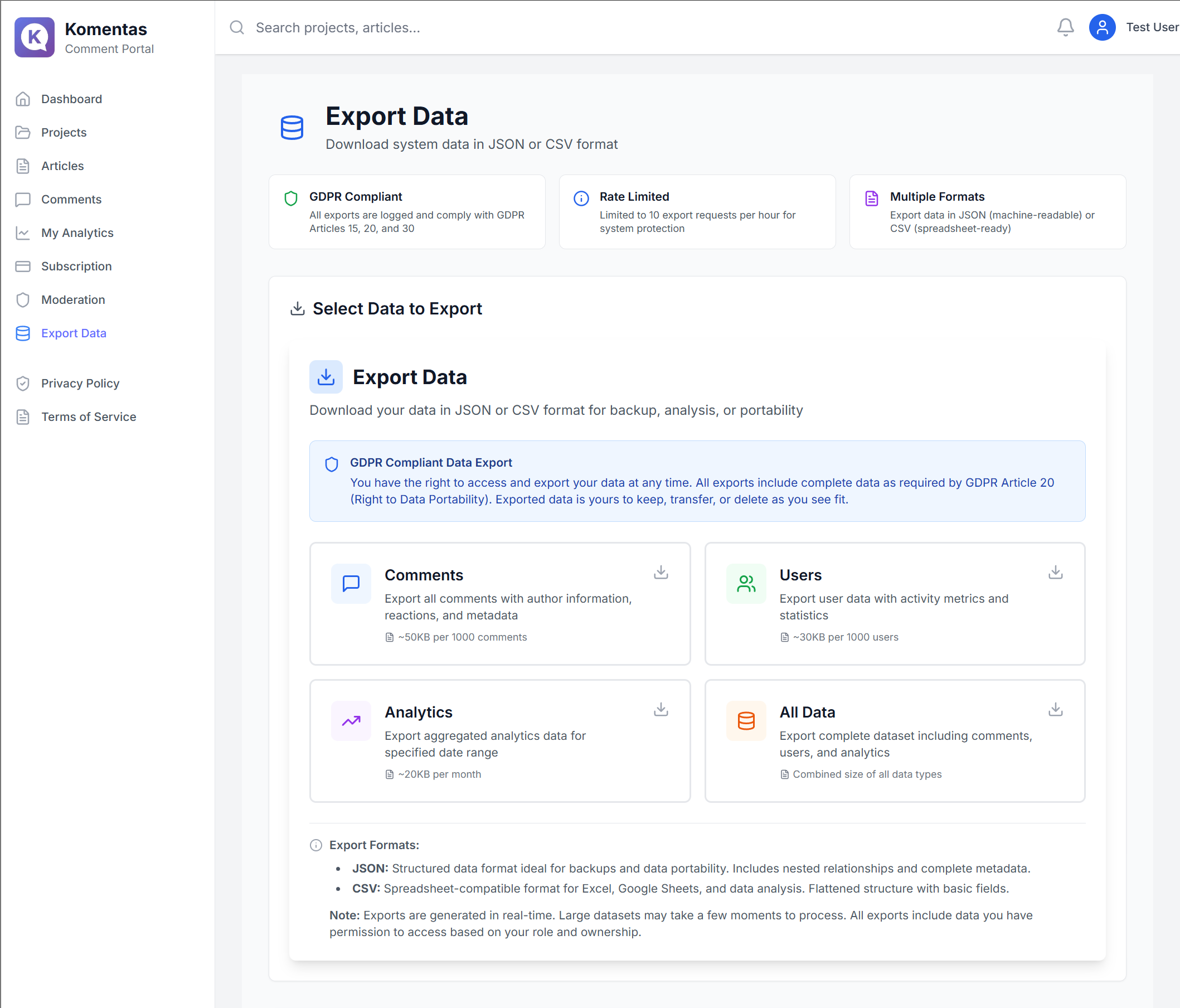Viewport: 1180px width, 1008px height.
Task: Open the Subscription page
Action: 76,266
